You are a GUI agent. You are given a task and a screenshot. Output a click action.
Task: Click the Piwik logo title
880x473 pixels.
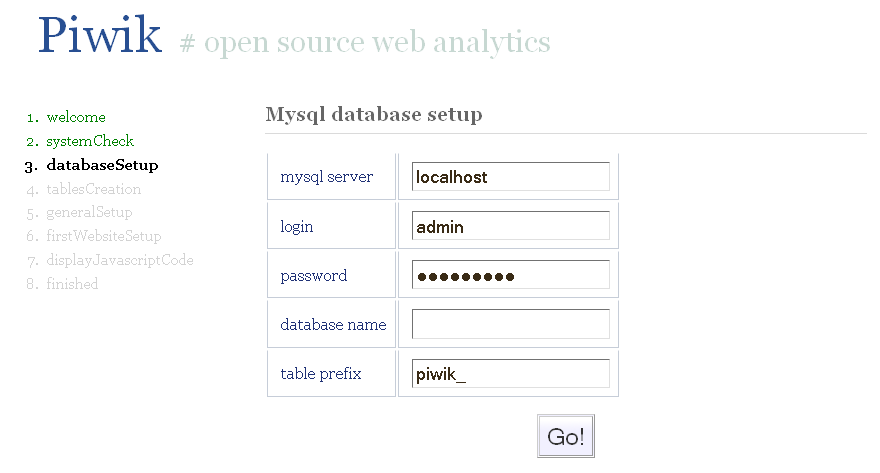click(100, 35)
